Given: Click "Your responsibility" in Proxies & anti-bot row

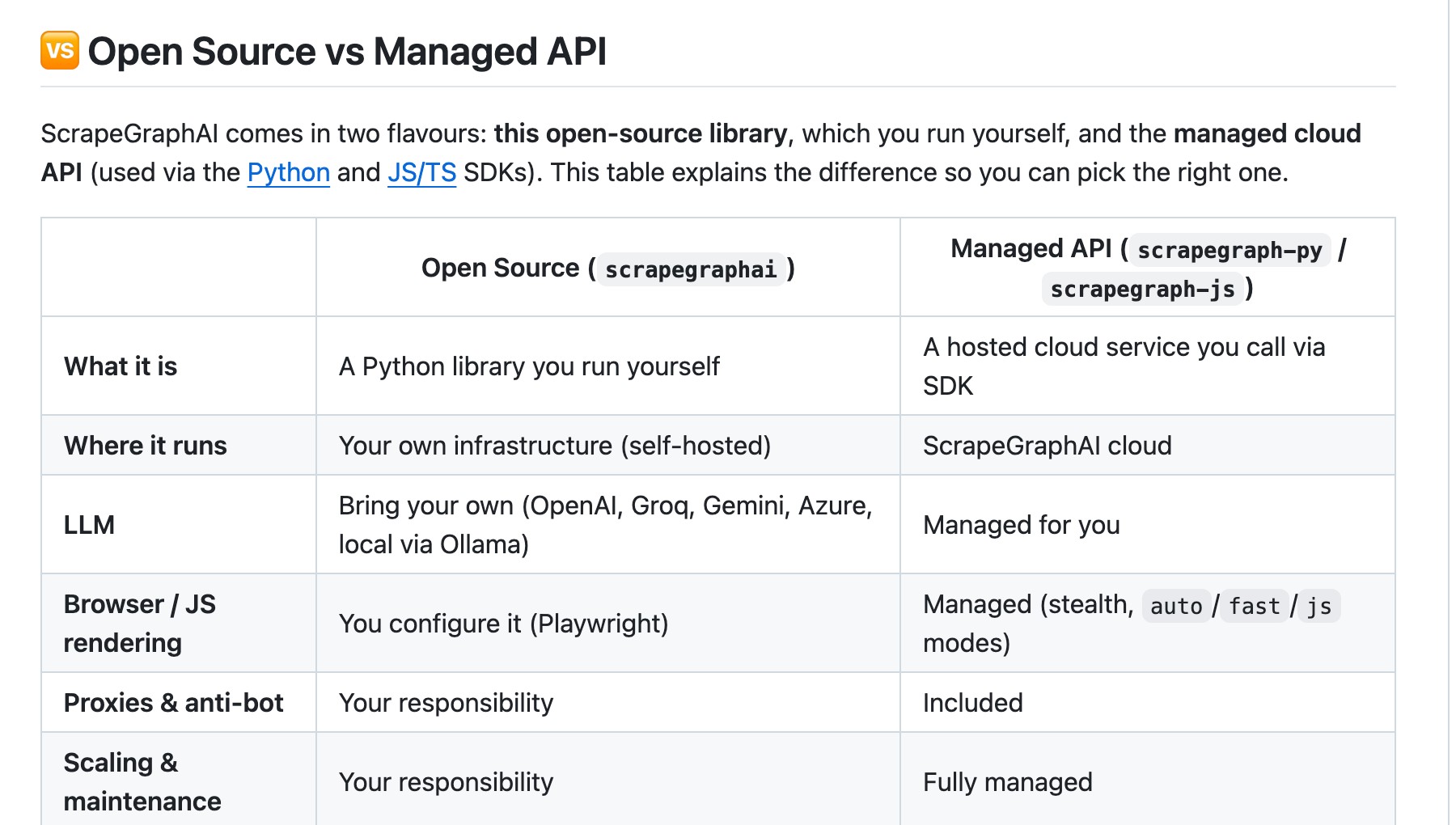Looking at the screenshot, I should (447, 703).
